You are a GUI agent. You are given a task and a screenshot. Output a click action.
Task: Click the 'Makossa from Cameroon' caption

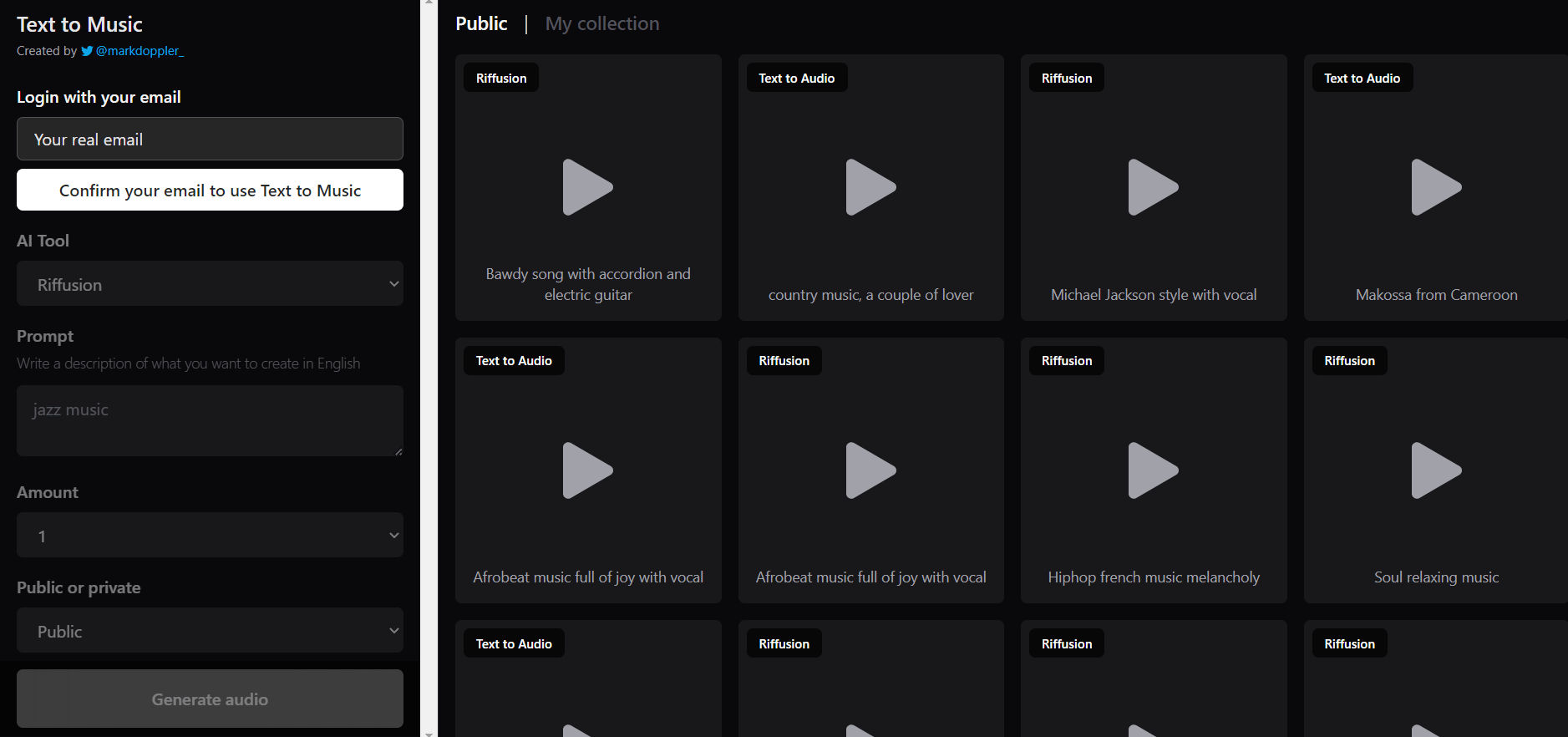tap(1436, 294)
